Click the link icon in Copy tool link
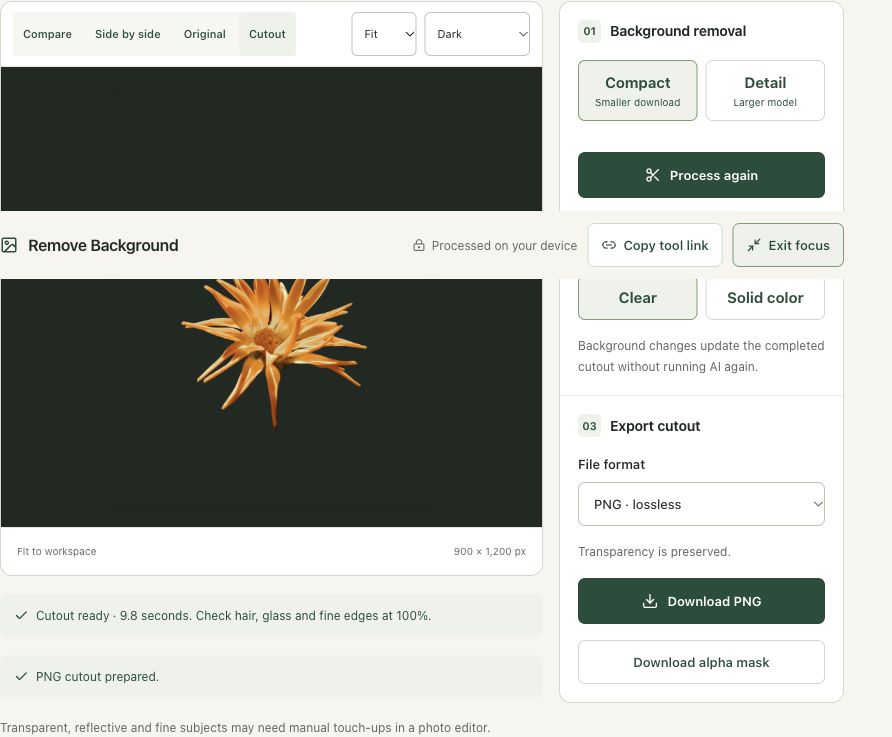892x737 pixels. (x=609, y=245)
